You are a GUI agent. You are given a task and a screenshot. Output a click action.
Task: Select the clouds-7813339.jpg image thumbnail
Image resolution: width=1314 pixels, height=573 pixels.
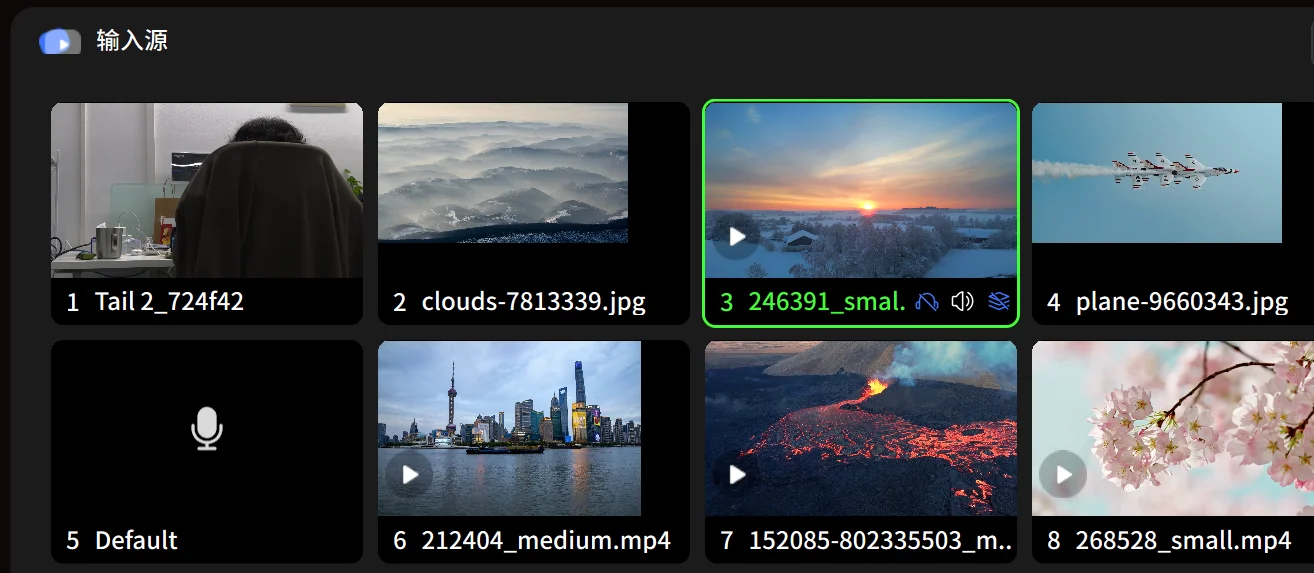coord(503,173)
